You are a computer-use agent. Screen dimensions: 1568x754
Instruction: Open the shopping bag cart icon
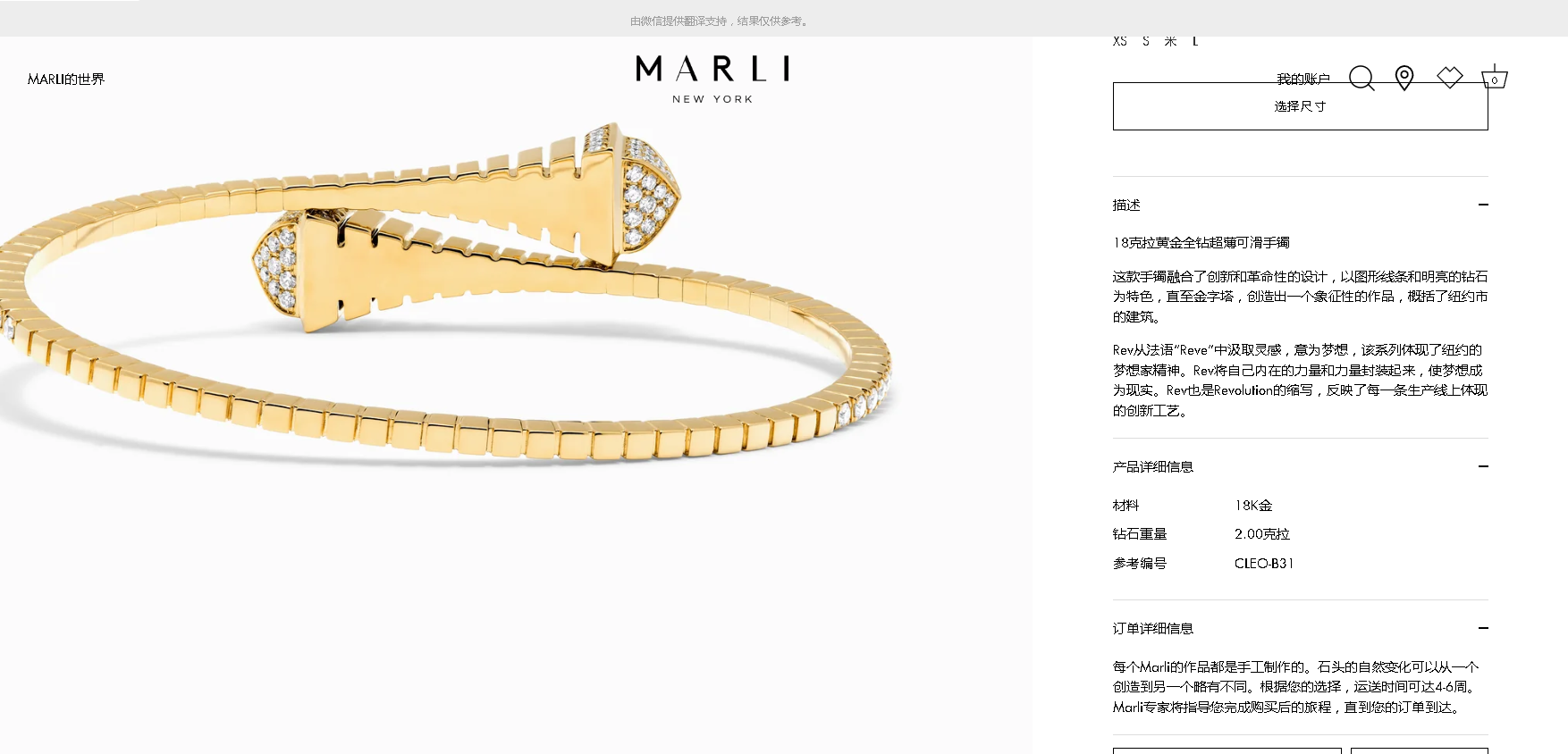1495,78
